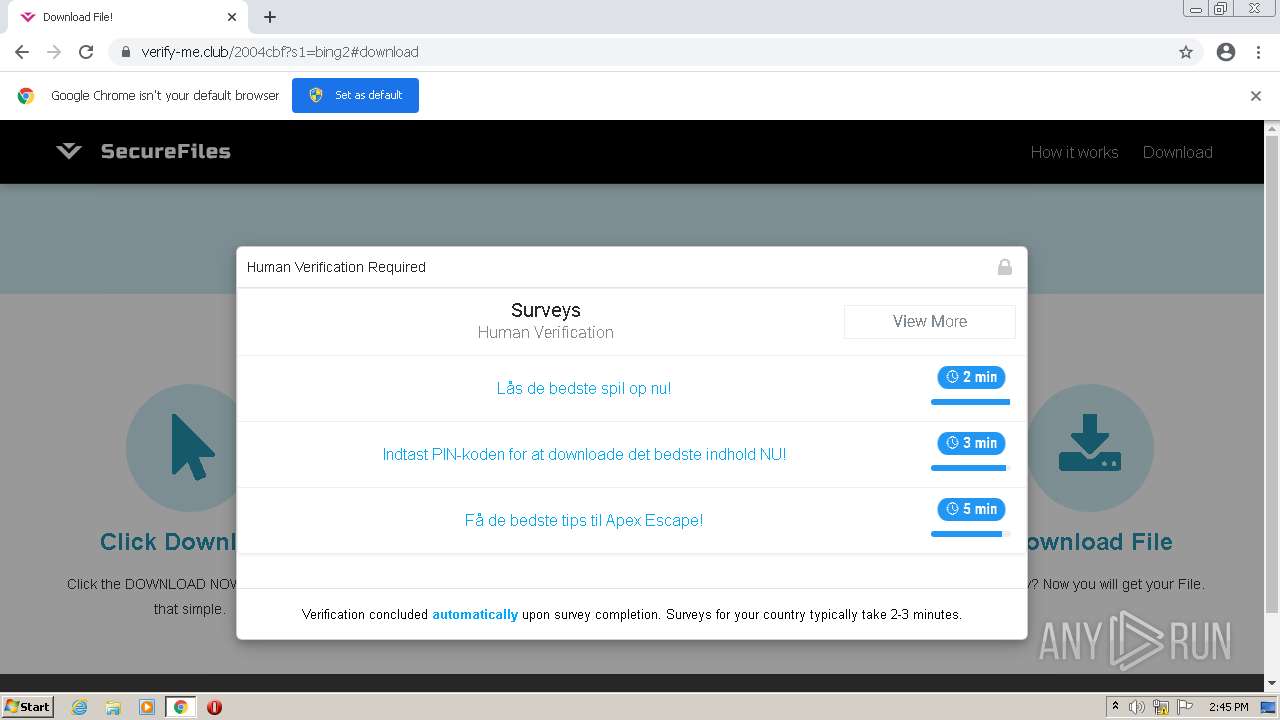Open the red shield taskbar icon
Screen dimensions: 1280x720
coord(214,707)
